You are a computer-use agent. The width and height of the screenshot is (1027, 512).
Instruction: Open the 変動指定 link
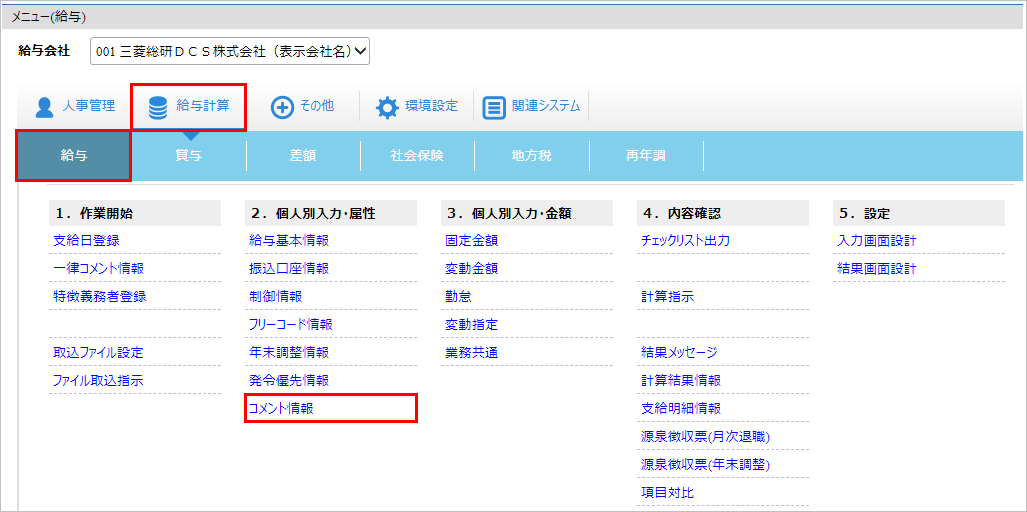[472, 324]
